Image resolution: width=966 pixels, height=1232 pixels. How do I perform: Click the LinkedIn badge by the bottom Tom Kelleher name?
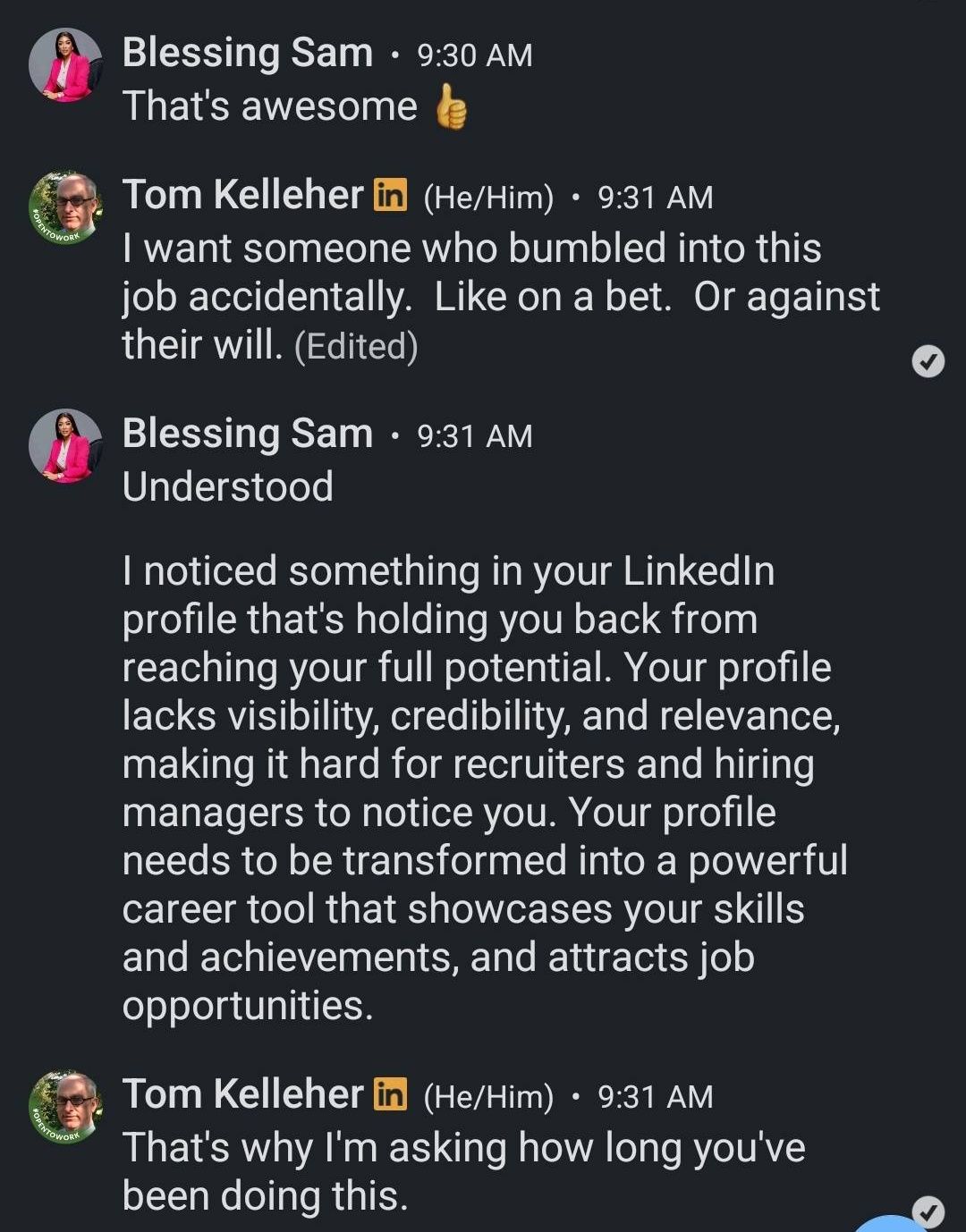pyautogui.click(x=390, y=1093)
